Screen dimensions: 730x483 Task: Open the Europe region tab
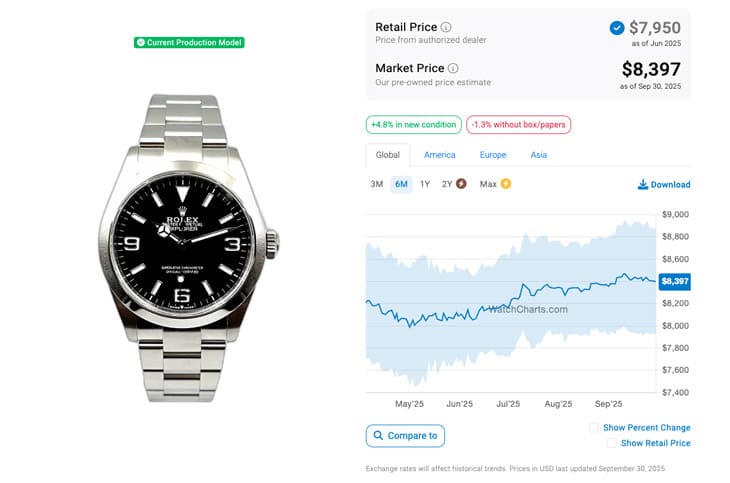[x=492, y=155]
